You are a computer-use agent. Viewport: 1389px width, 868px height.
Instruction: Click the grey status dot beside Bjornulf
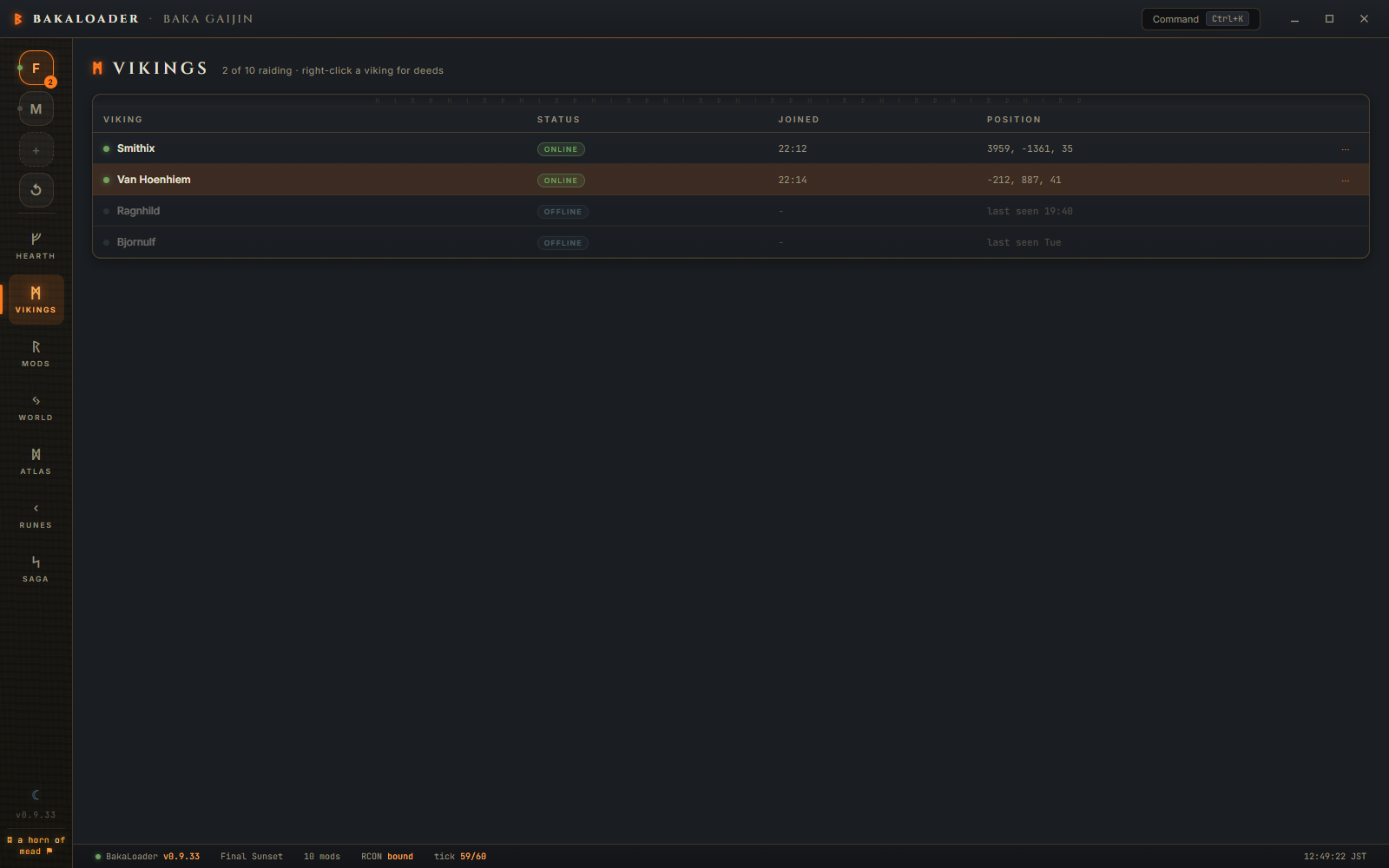(x=107, y=242)
